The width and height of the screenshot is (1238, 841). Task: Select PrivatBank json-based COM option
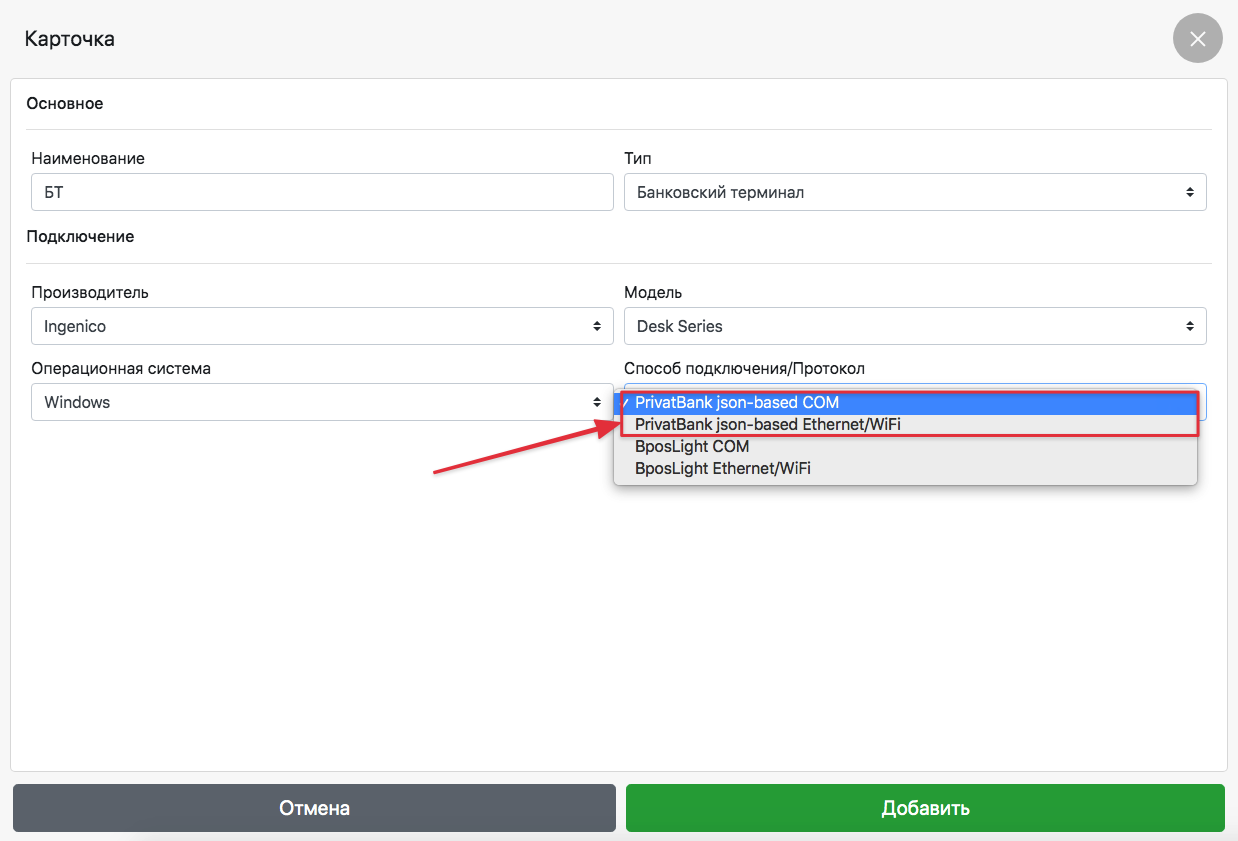[x=736, y=403]
